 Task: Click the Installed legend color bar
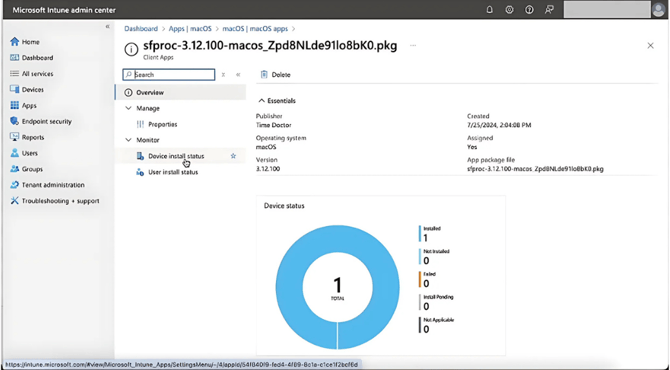pyautogui.click(x=420, y=234)
